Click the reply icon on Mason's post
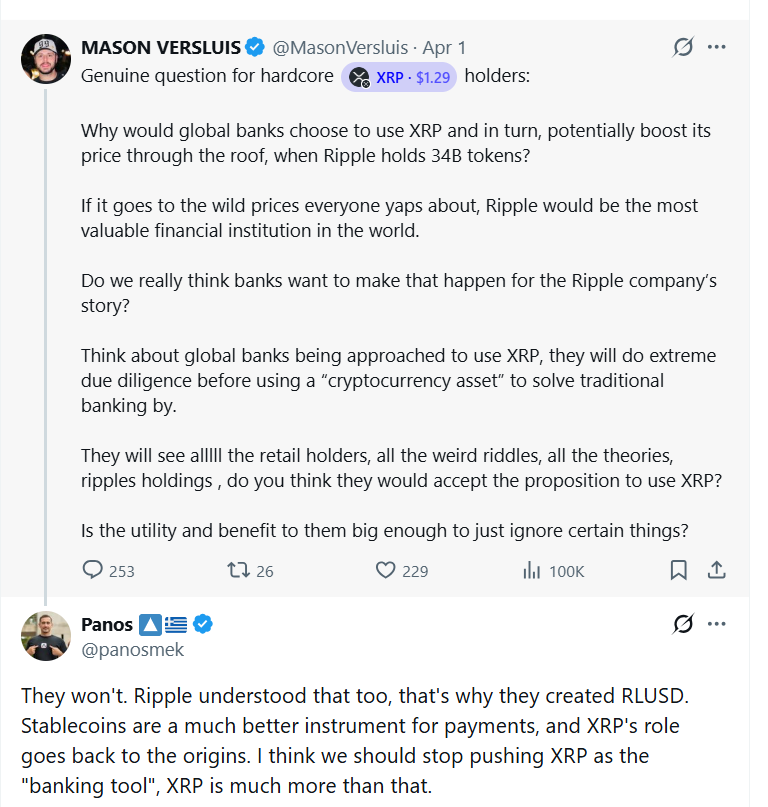768x807 pixels. pyautogui.click(x=93, y=570)
